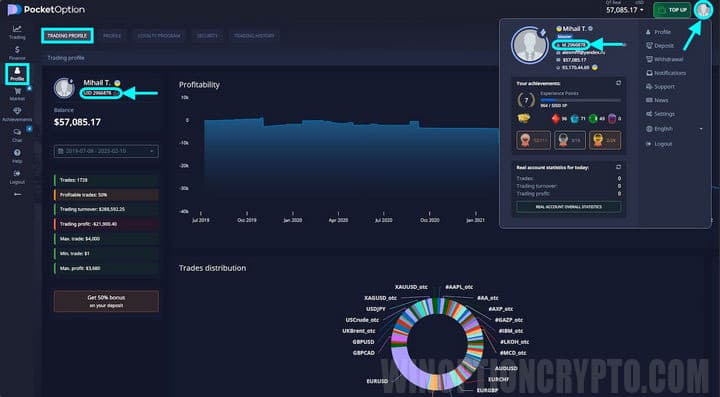Click the green gem counter in achievements
Image resolution: width=720 pixels, height=397 pixels.
597,119
